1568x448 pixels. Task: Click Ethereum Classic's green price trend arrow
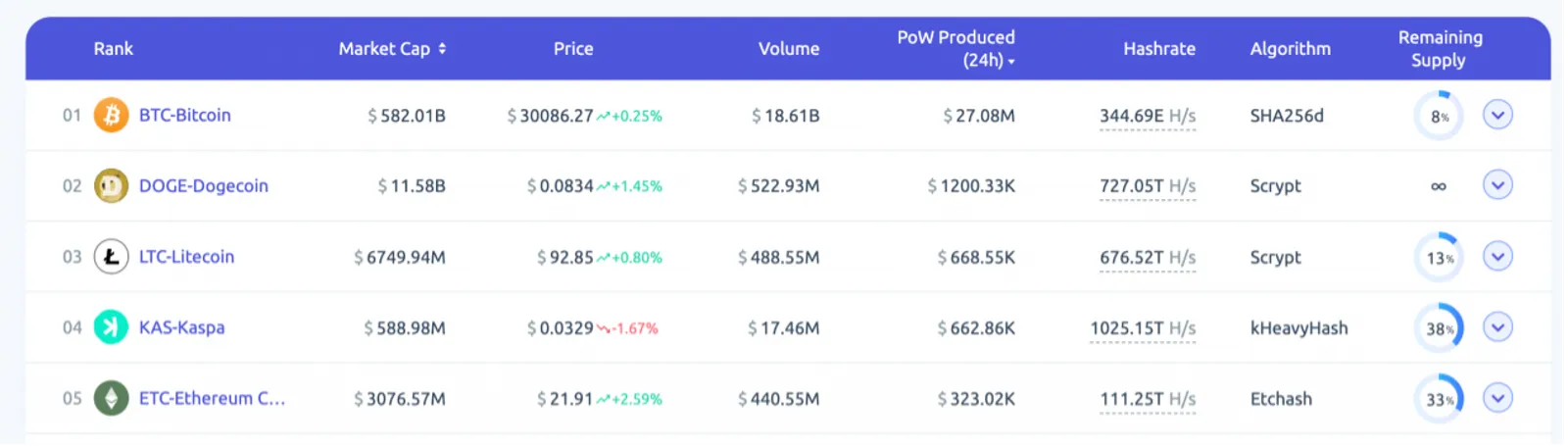tap(603, 399)
